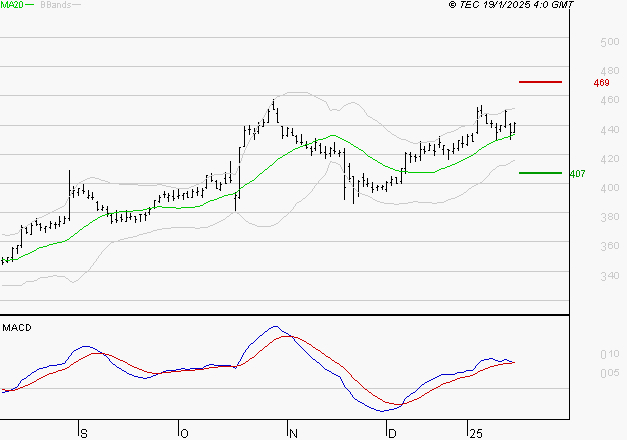Jump to the N month marker
The width and height of the screenshot is (627, 440).
point(292,432)
